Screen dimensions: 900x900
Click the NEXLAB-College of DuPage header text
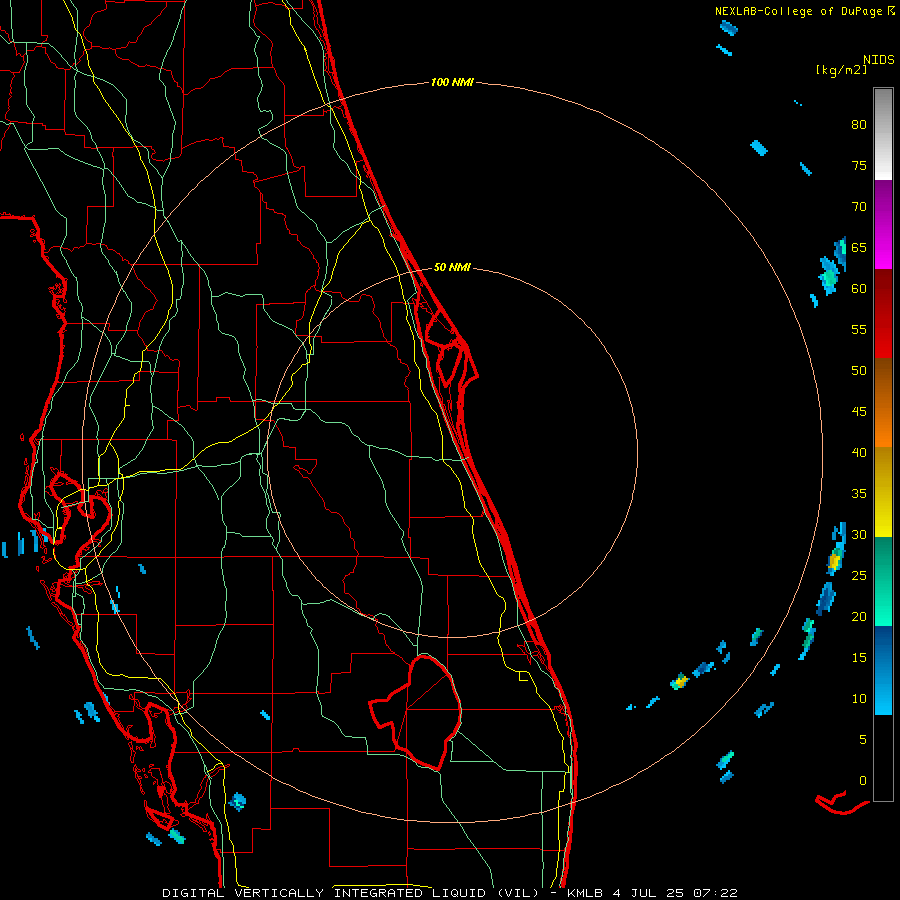click(x=798, y=11)
